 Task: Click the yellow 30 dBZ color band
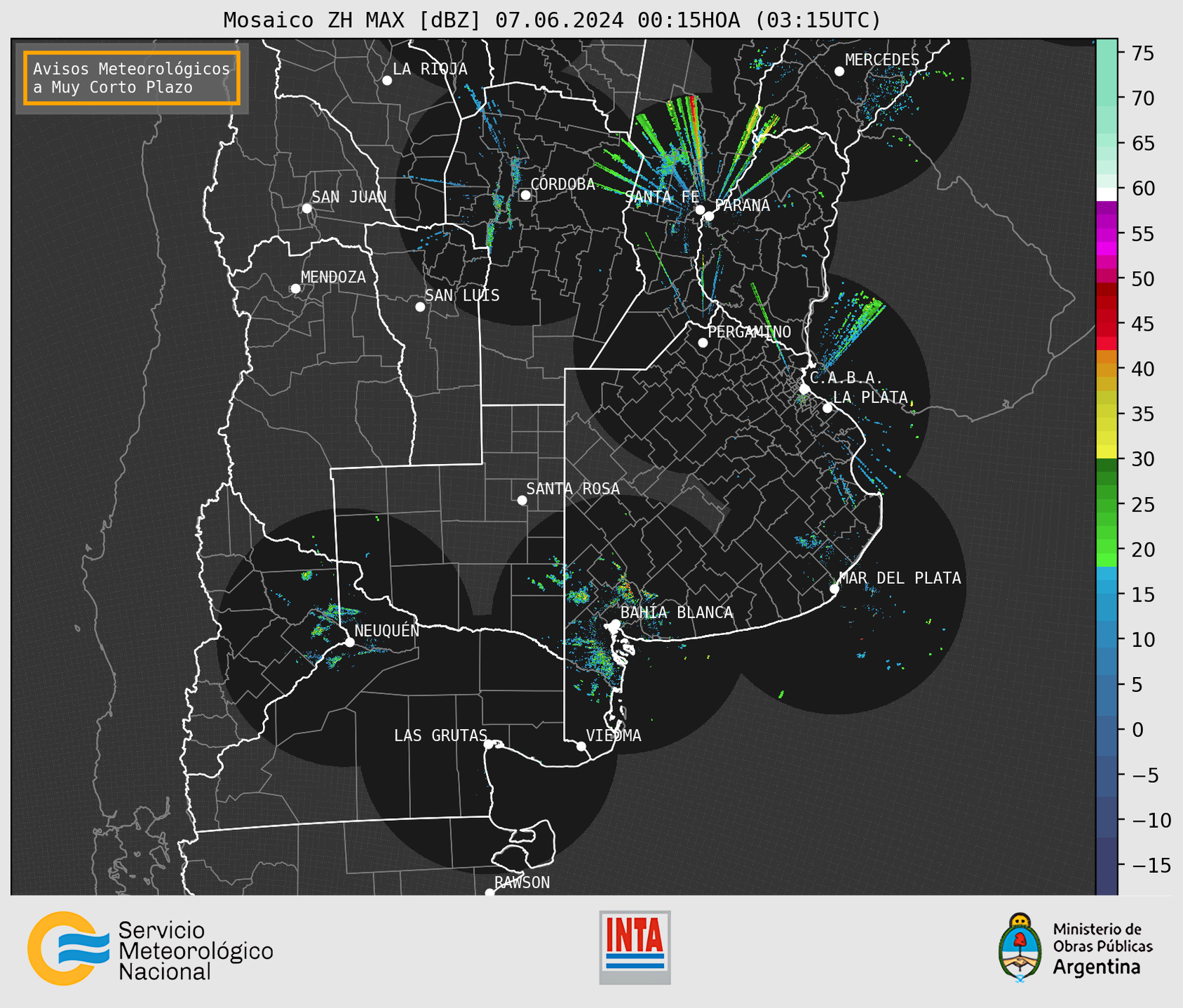(x=1107, y=453)
